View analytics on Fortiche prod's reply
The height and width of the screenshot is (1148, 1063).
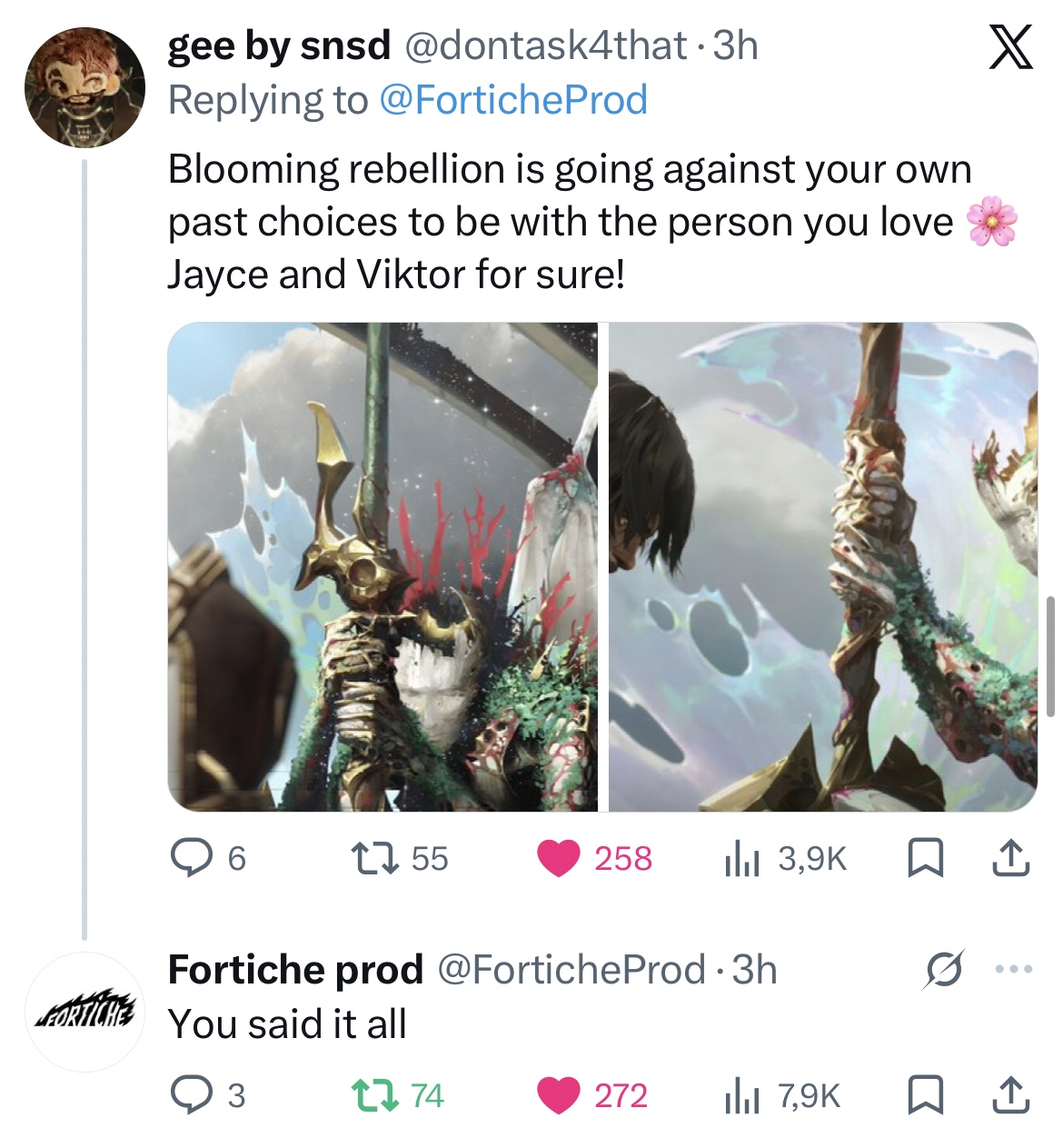click(741, 1095)
